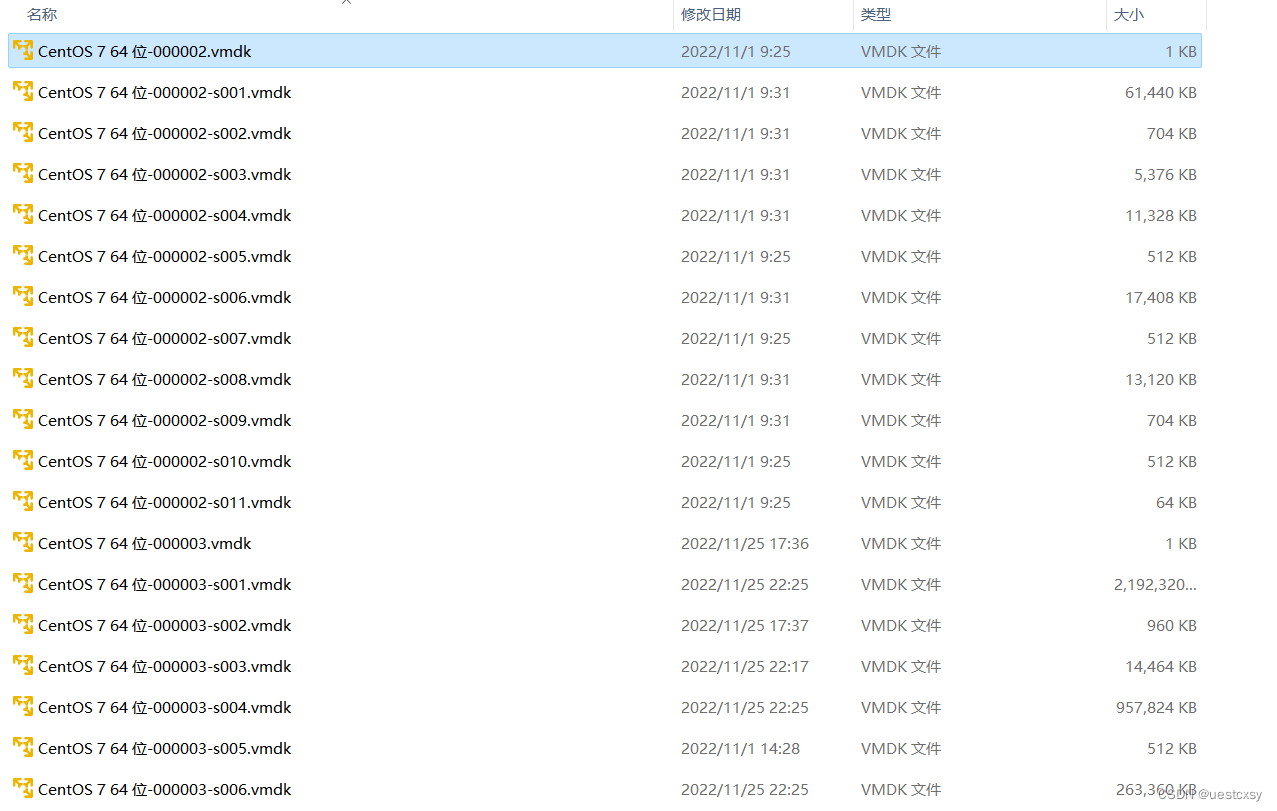This screenshot has width=1277, height=811.
Task: Select file name CentOS 7 64 位-000002-s011.vmdk
Action: point(165,502)
